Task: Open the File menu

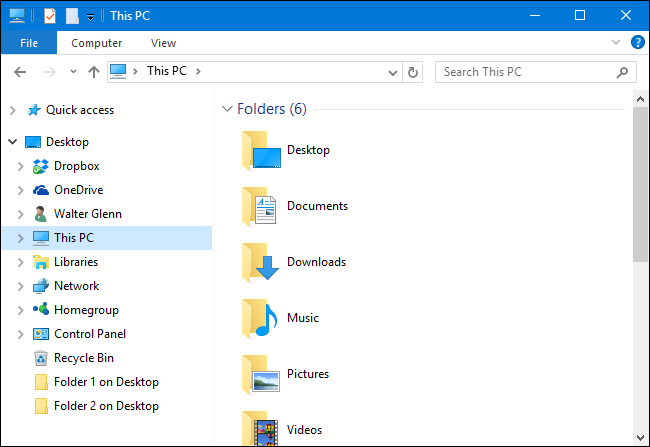Action: [29, 43]
